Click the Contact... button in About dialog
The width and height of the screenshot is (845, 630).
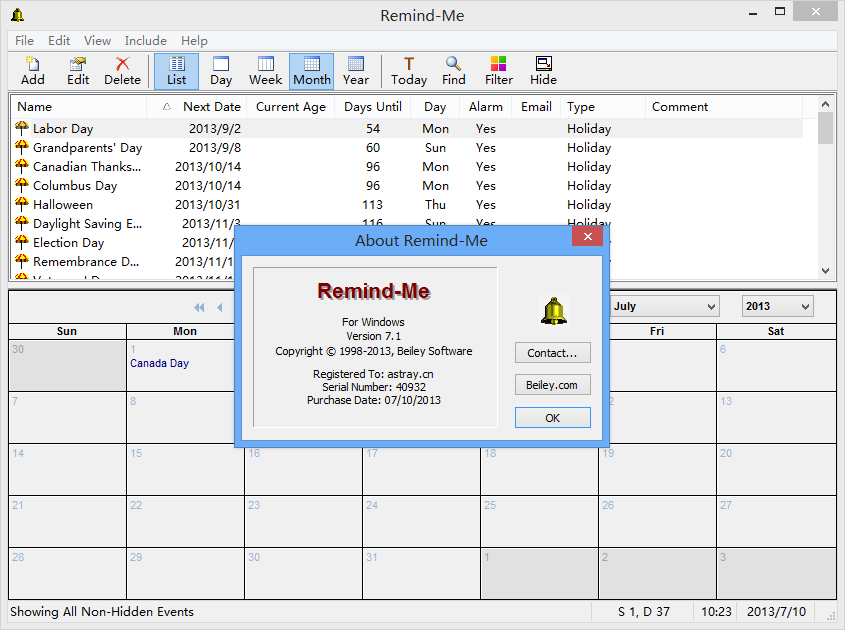pos(552,353)
